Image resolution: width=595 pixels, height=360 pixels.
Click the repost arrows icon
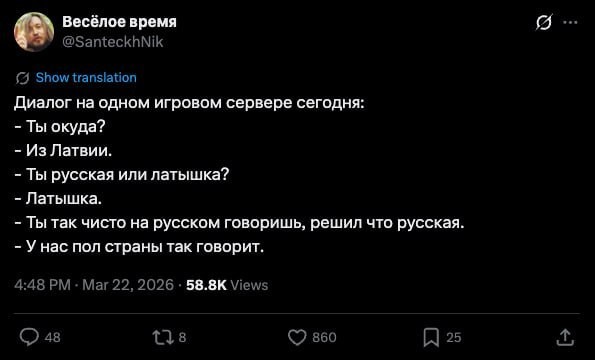coord(163,337)
